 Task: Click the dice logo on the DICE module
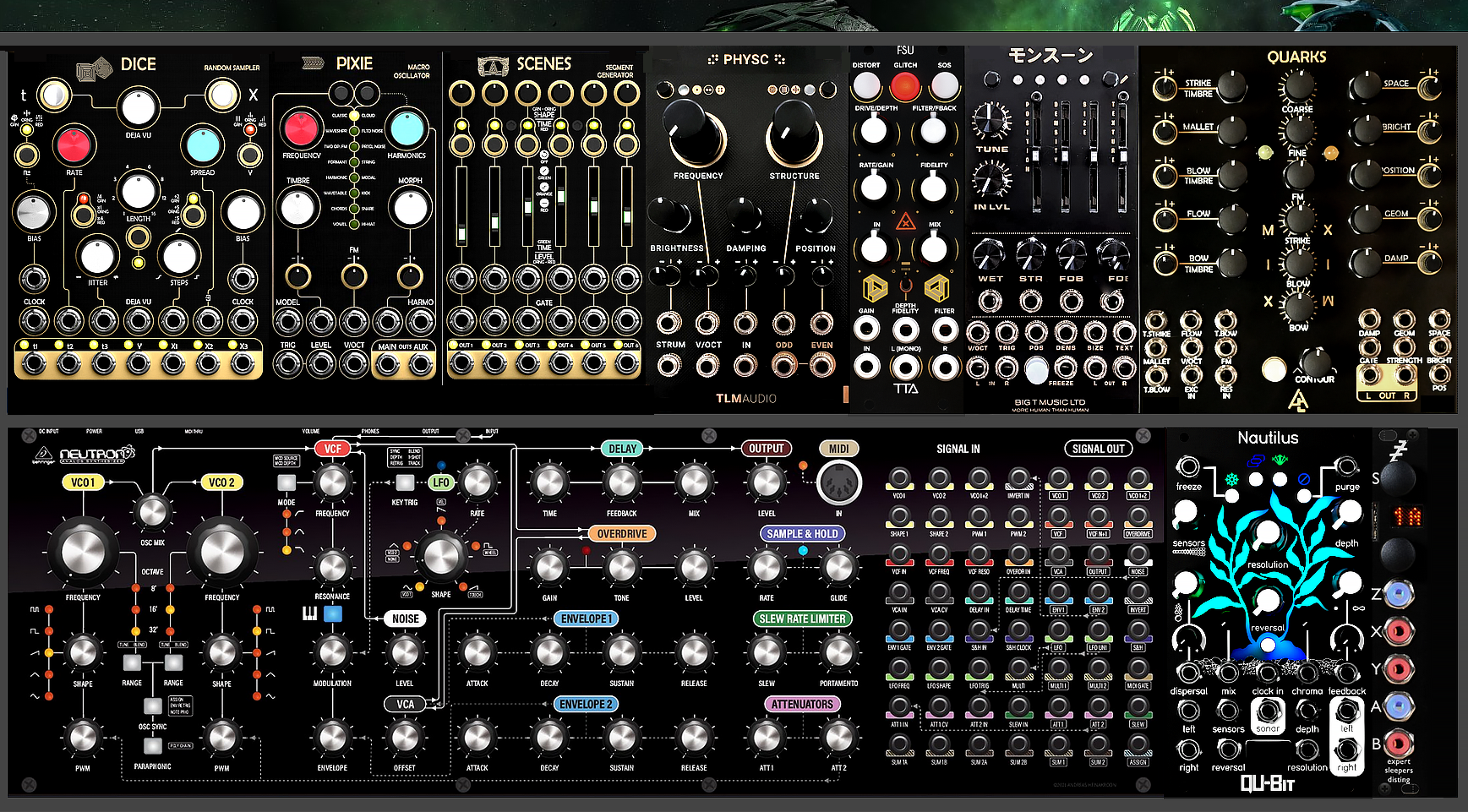point(94,69)
